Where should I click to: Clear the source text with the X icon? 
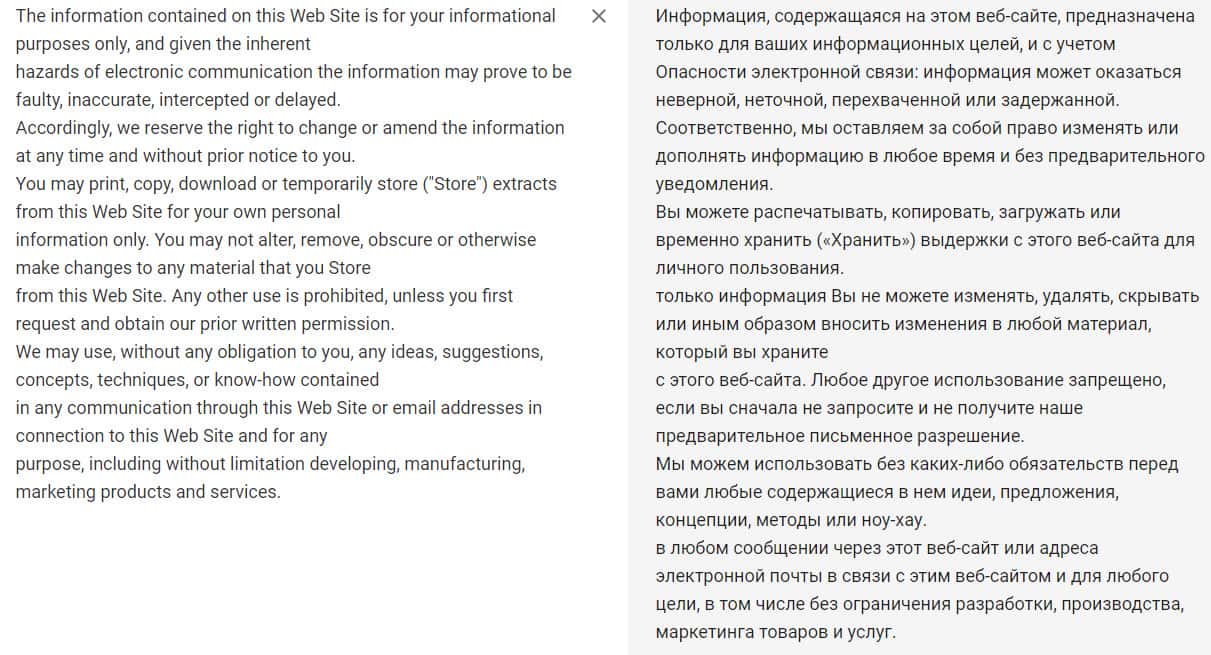tap(599, 16)
